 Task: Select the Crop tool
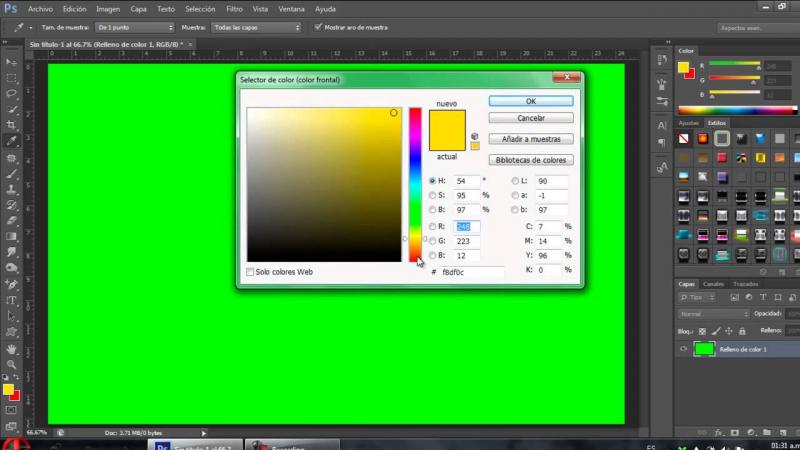[x=11, y=125]
